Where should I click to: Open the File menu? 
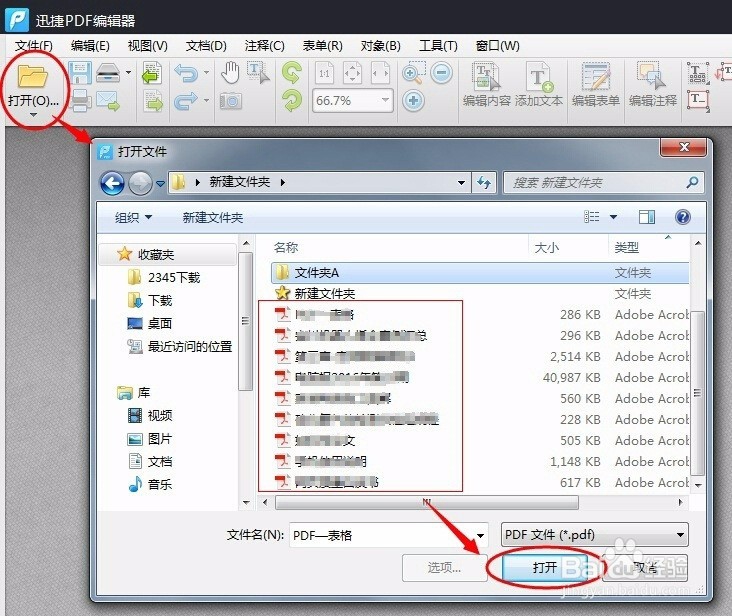pos(33,46)
